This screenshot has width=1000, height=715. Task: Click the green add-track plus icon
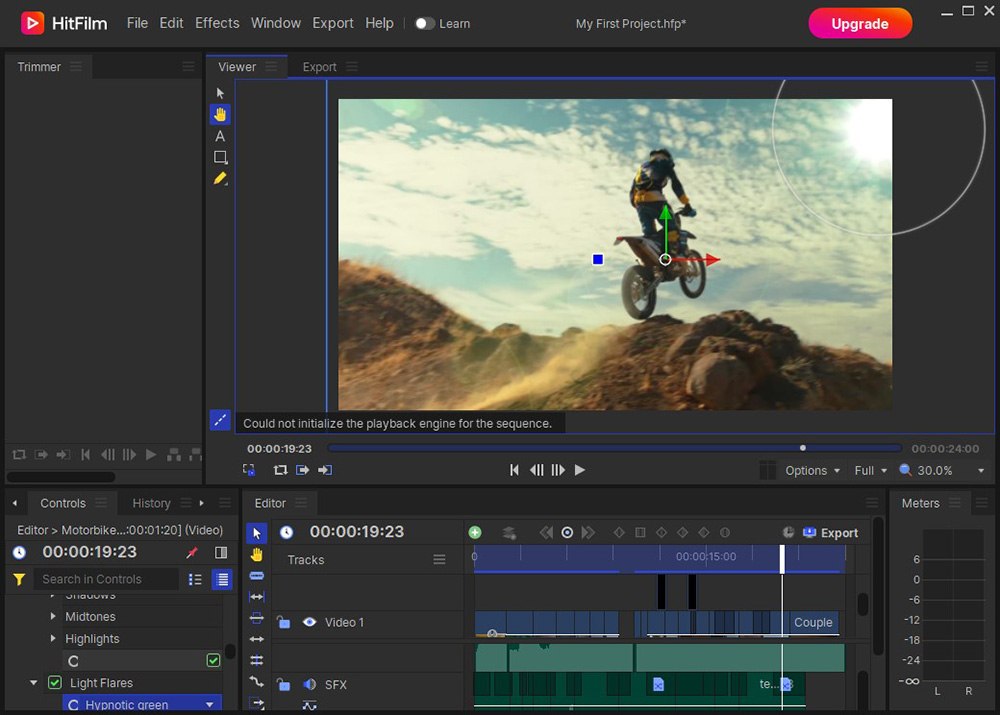(x=475, y=532)
